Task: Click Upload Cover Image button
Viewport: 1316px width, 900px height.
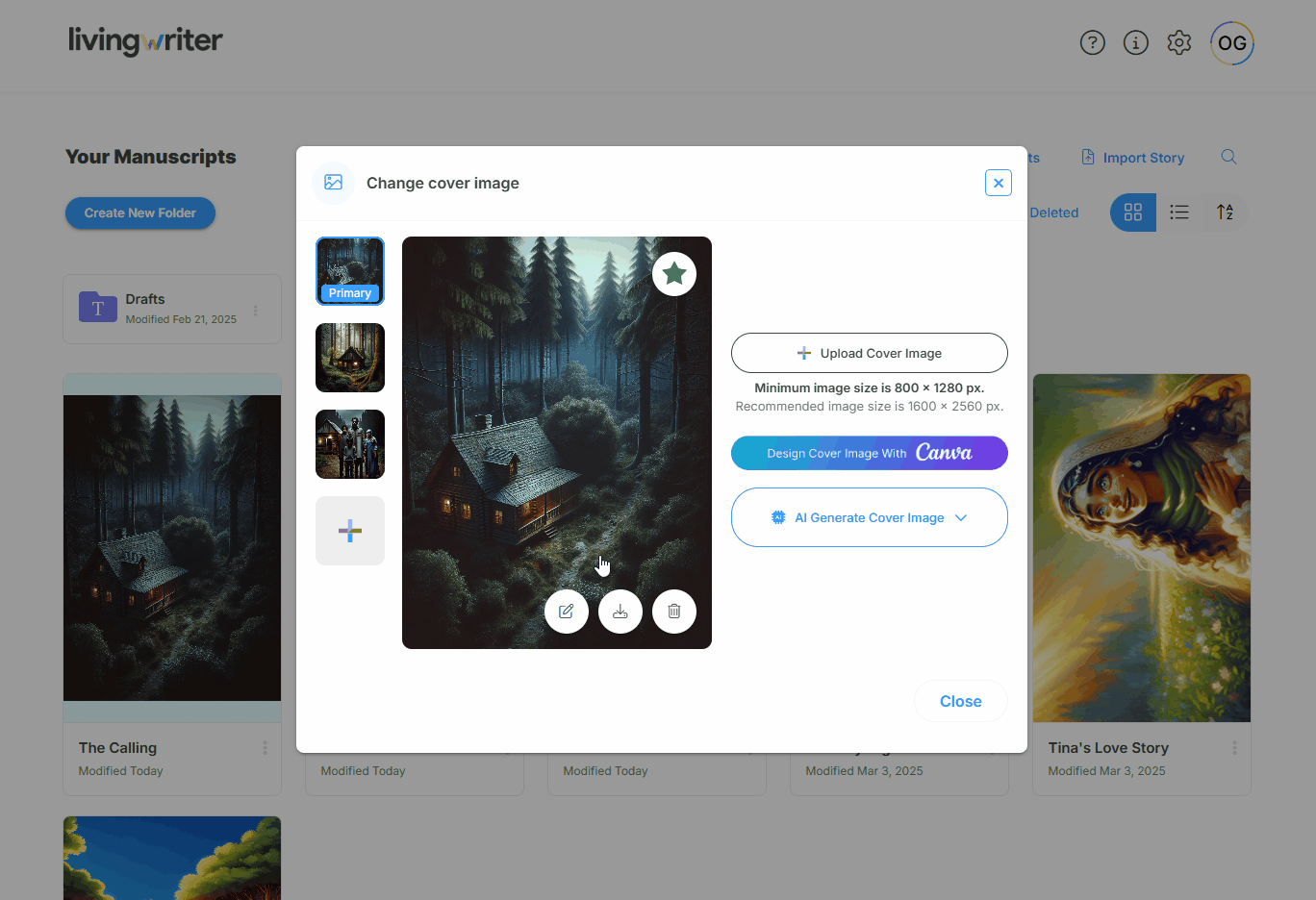Action: point(870,353)
